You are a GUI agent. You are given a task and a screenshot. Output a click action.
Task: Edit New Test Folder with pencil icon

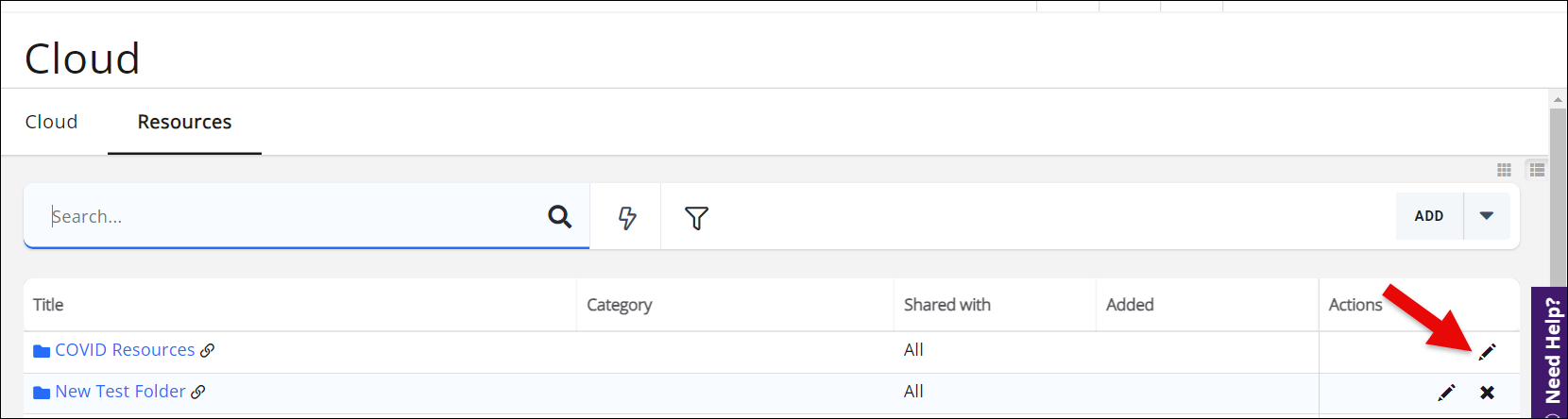tap(1446, 393)
